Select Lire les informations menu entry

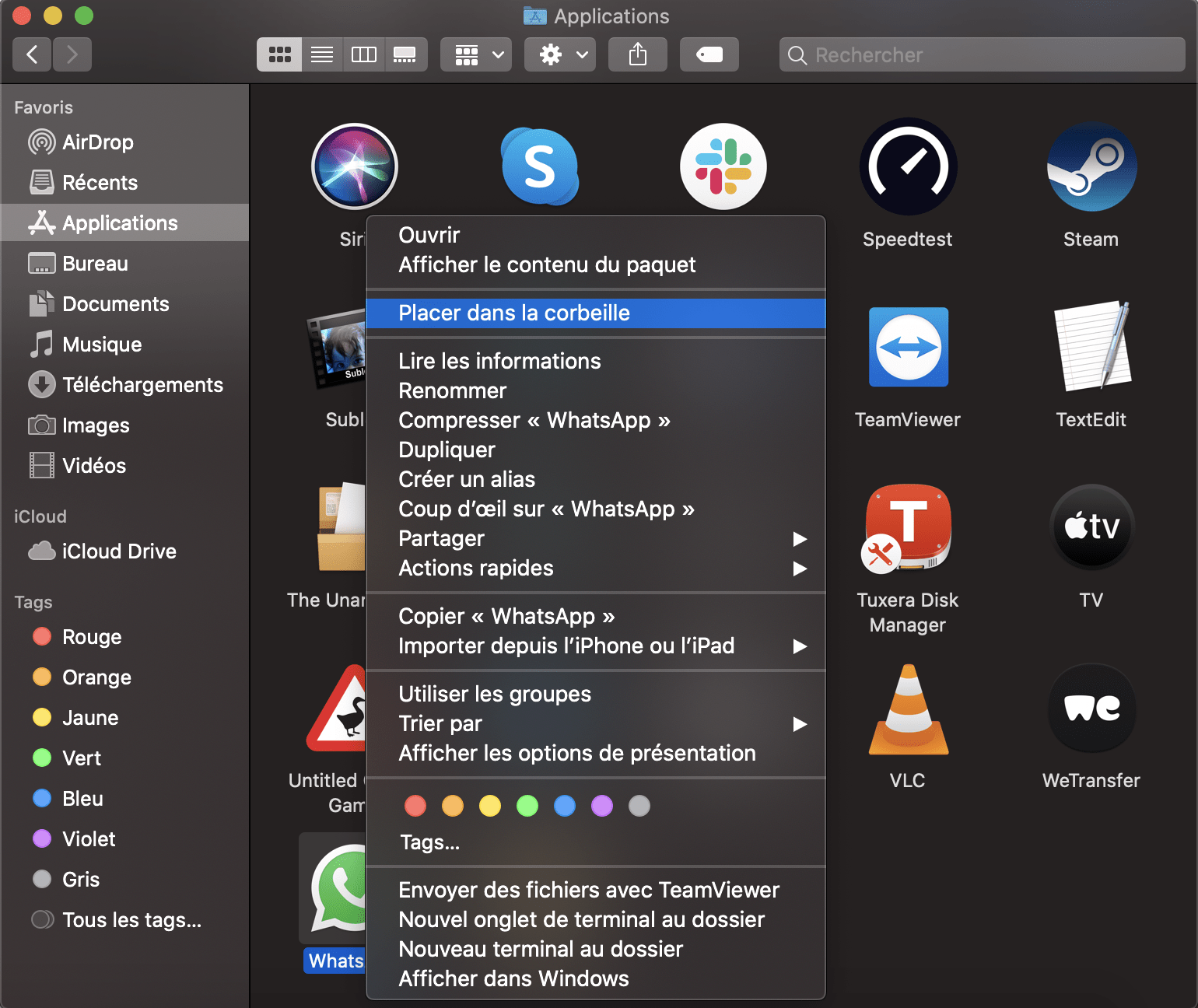point(499,361)
